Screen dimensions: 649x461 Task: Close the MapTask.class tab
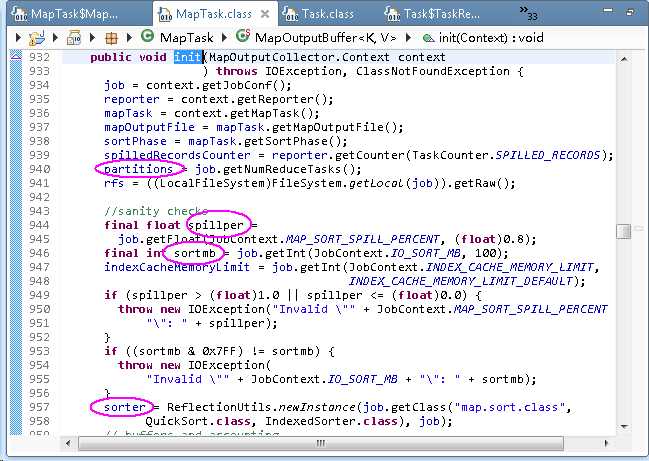264,14
